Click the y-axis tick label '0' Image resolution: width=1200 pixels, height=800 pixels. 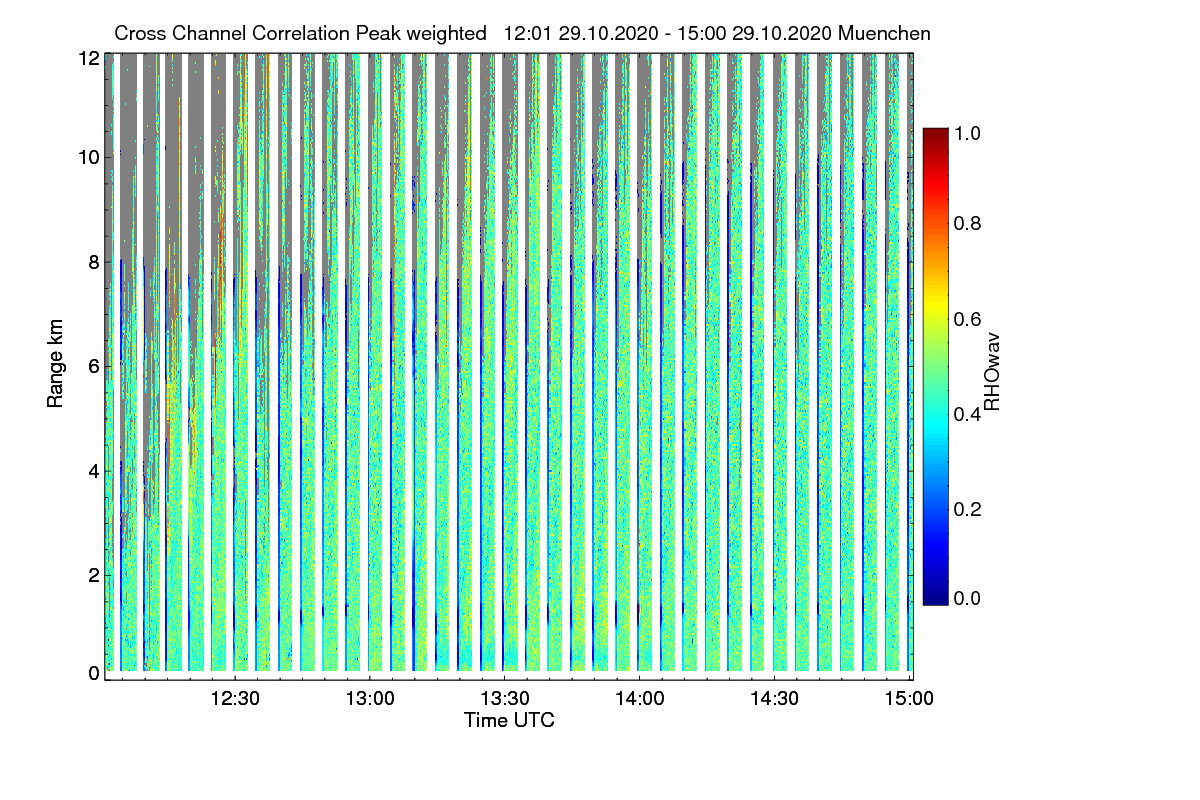tap(94, 673)
